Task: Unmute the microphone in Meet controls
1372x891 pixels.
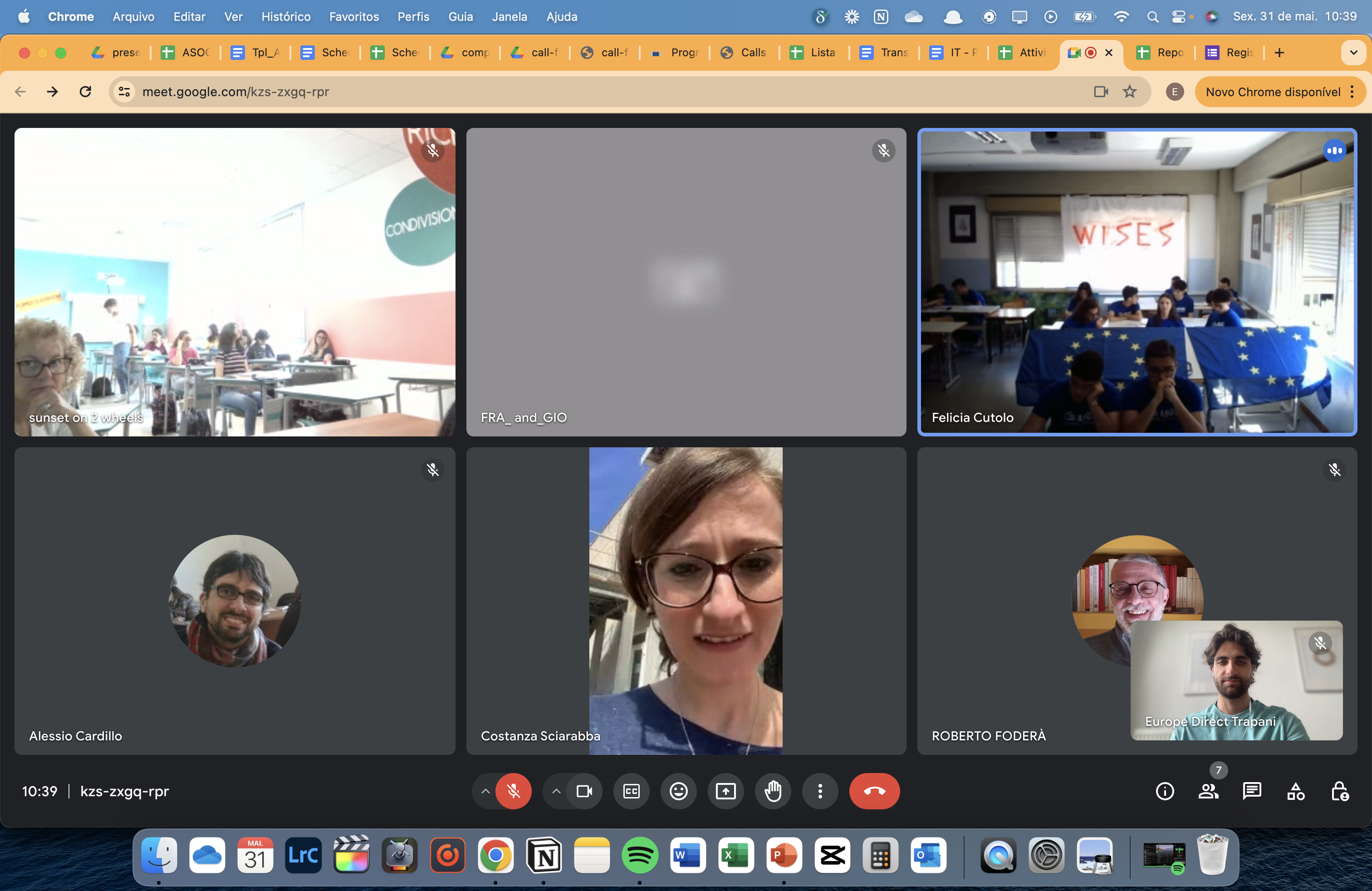Action: tap(513, 791)
